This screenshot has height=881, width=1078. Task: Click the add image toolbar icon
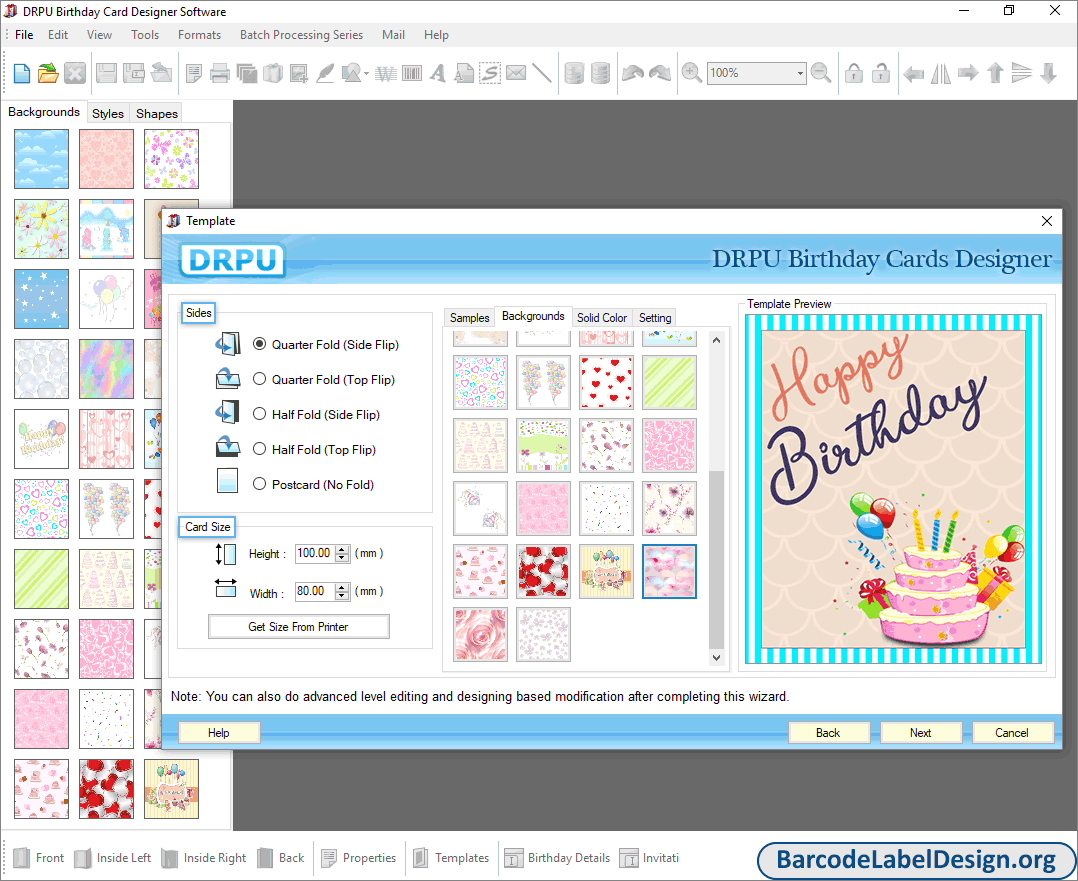click(x=299, y=73)
